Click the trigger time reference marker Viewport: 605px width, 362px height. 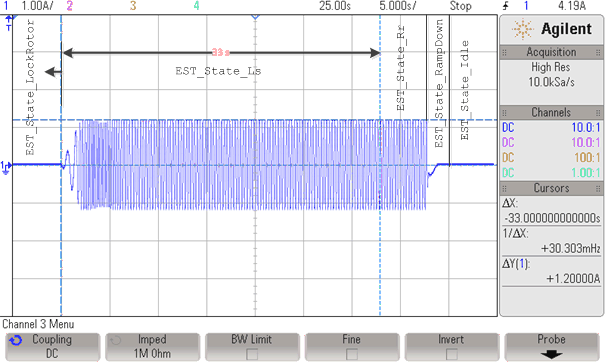(255, 17)
